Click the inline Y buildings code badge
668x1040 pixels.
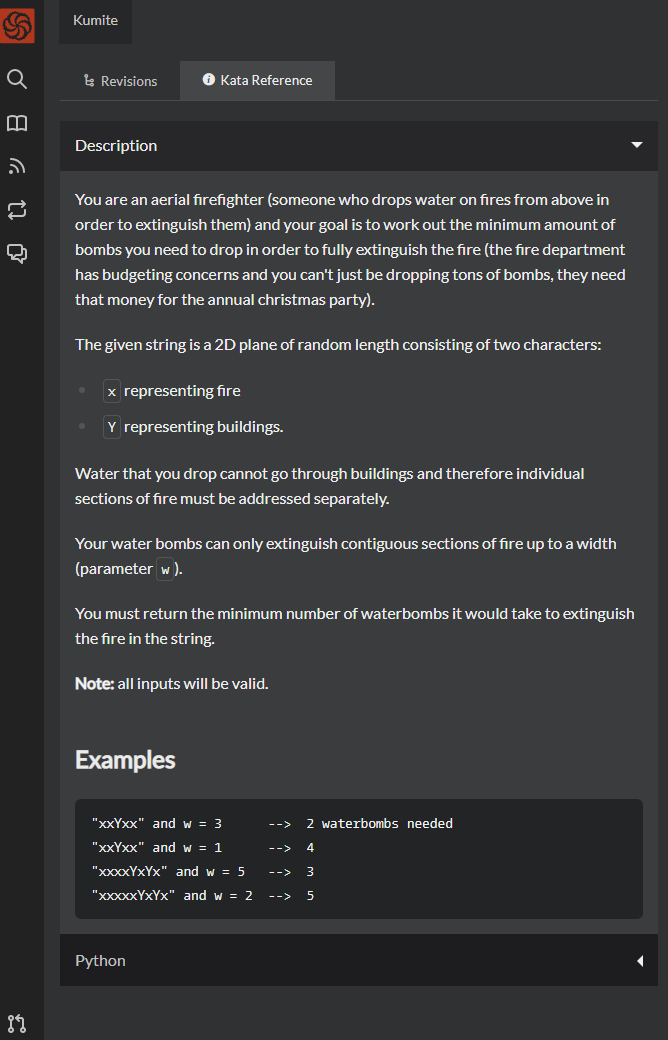point(111,426)
